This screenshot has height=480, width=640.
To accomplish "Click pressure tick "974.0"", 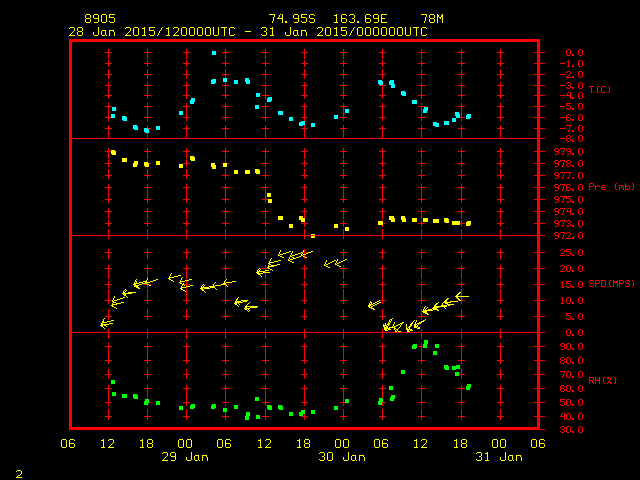I will tap(569, 212).
